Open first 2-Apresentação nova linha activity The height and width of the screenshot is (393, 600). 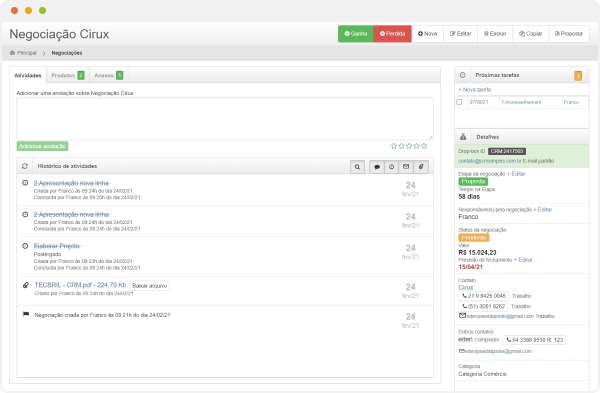[x=72, y=183]
